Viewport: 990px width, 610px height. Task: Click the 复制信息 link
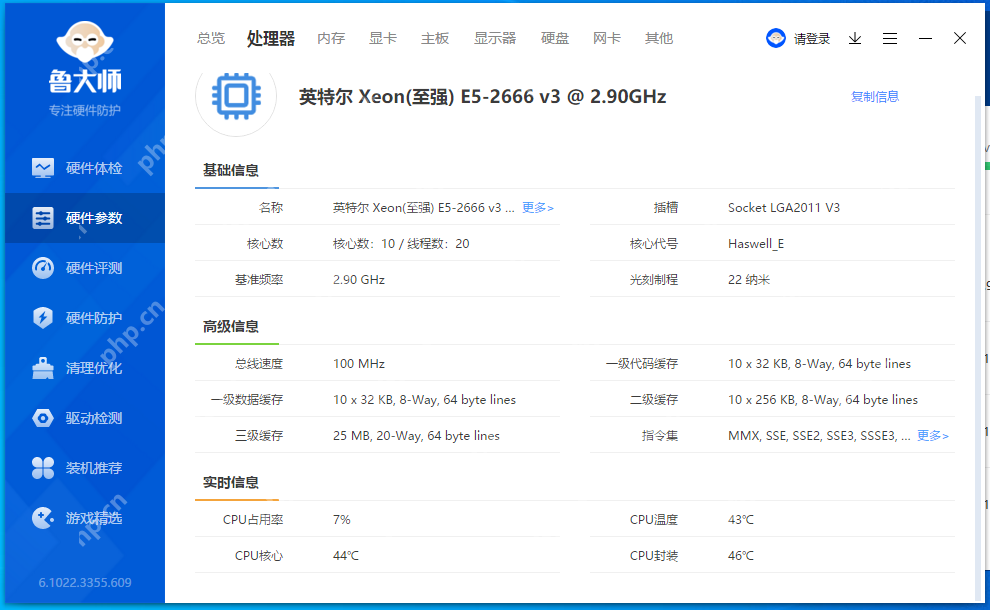874,96
